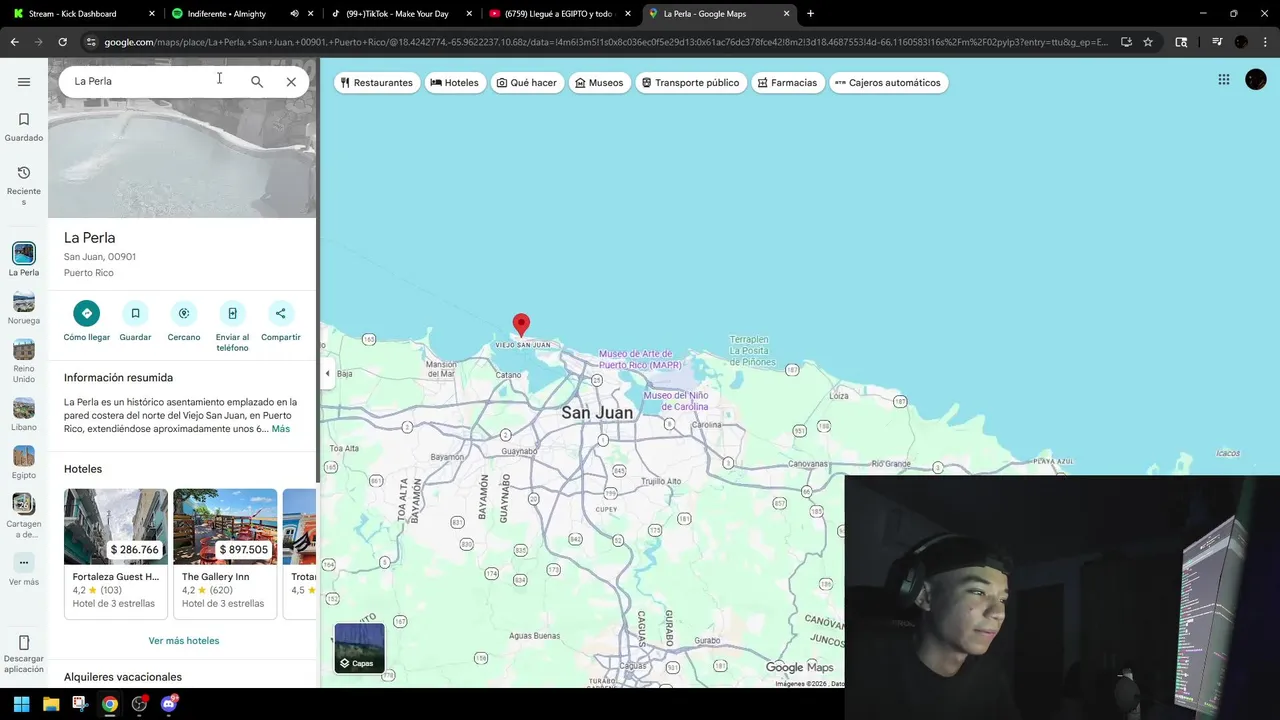1280x720 pixels.
Task: Select Noruega recent place thumbnail
Action: [x=24, y=307]
